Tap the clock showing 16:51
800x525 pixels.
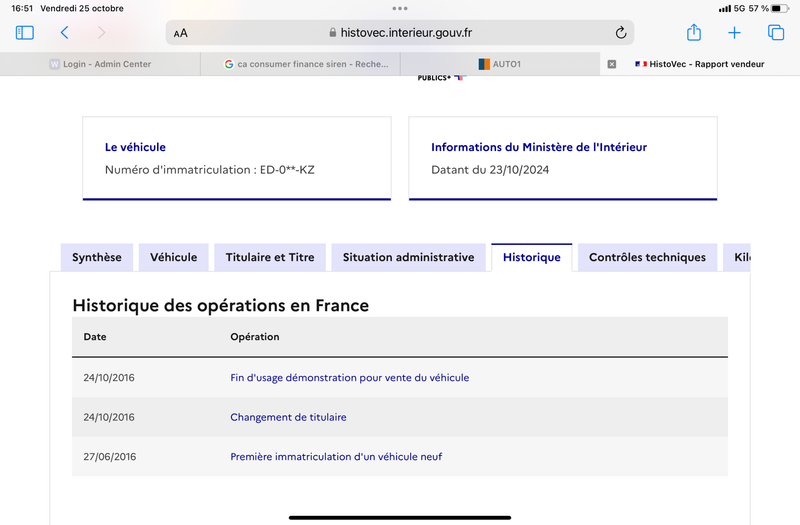(22, 8)
